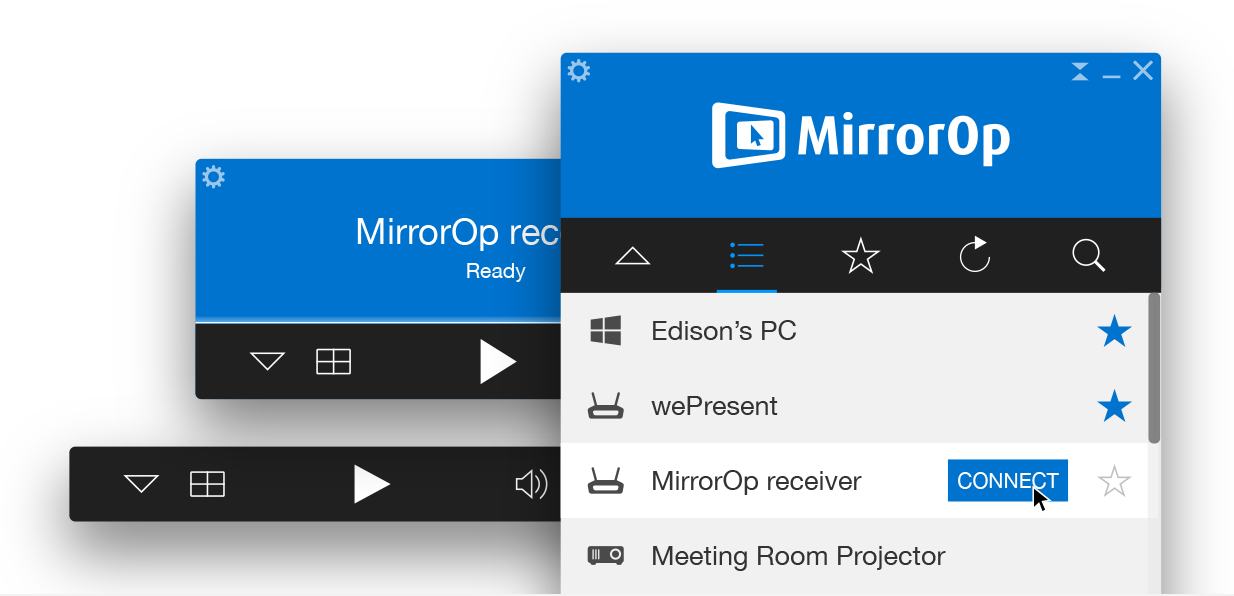This screenshot has height=596, width=1234.
Task: Open settings gear in main MirrorOp window
Action: [579, 71]
